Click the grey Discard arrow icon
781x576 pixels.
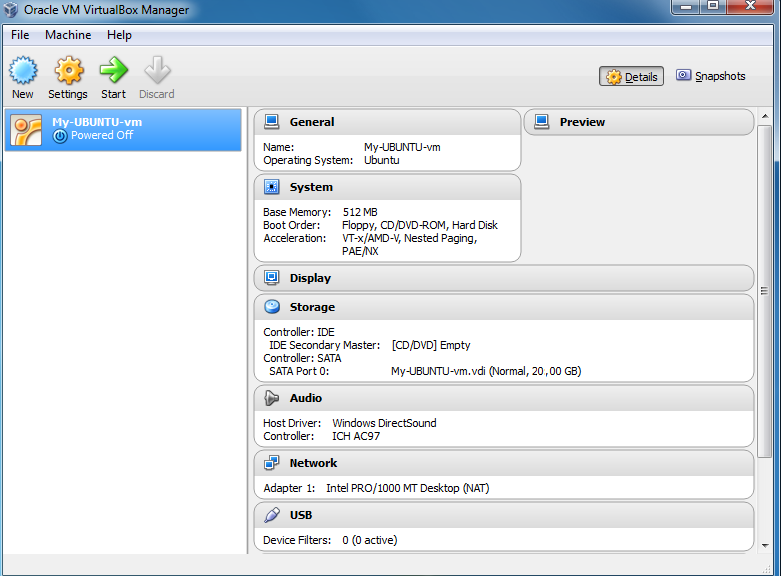pos(157,70)
